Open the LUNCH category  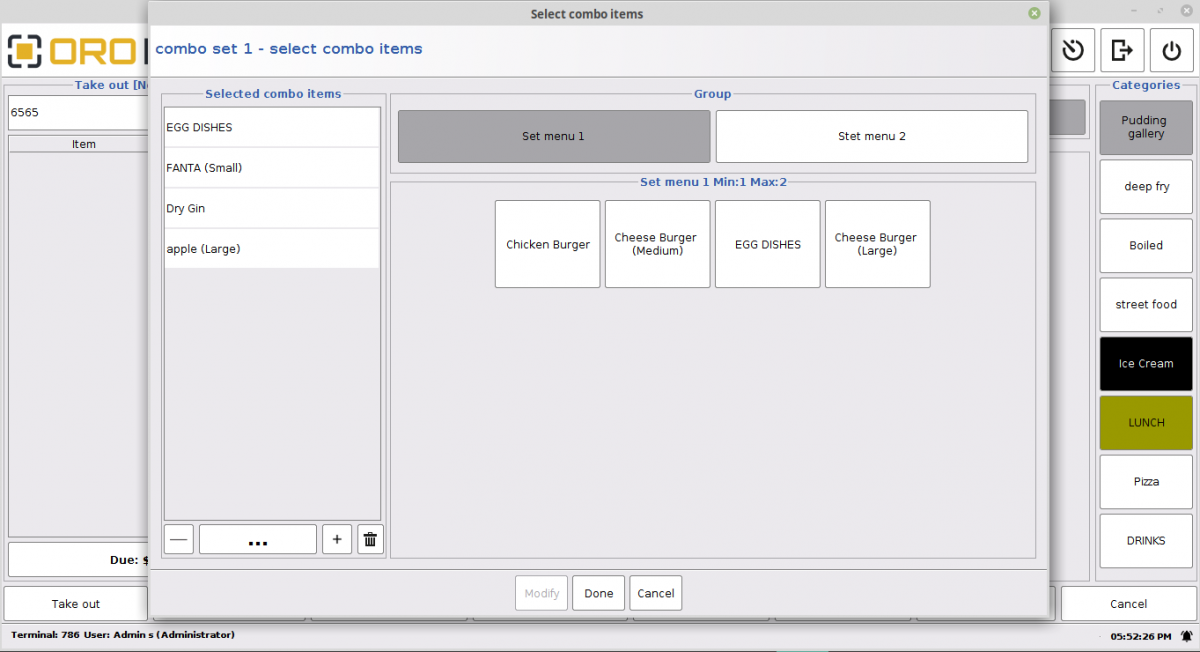point(1146,422)
